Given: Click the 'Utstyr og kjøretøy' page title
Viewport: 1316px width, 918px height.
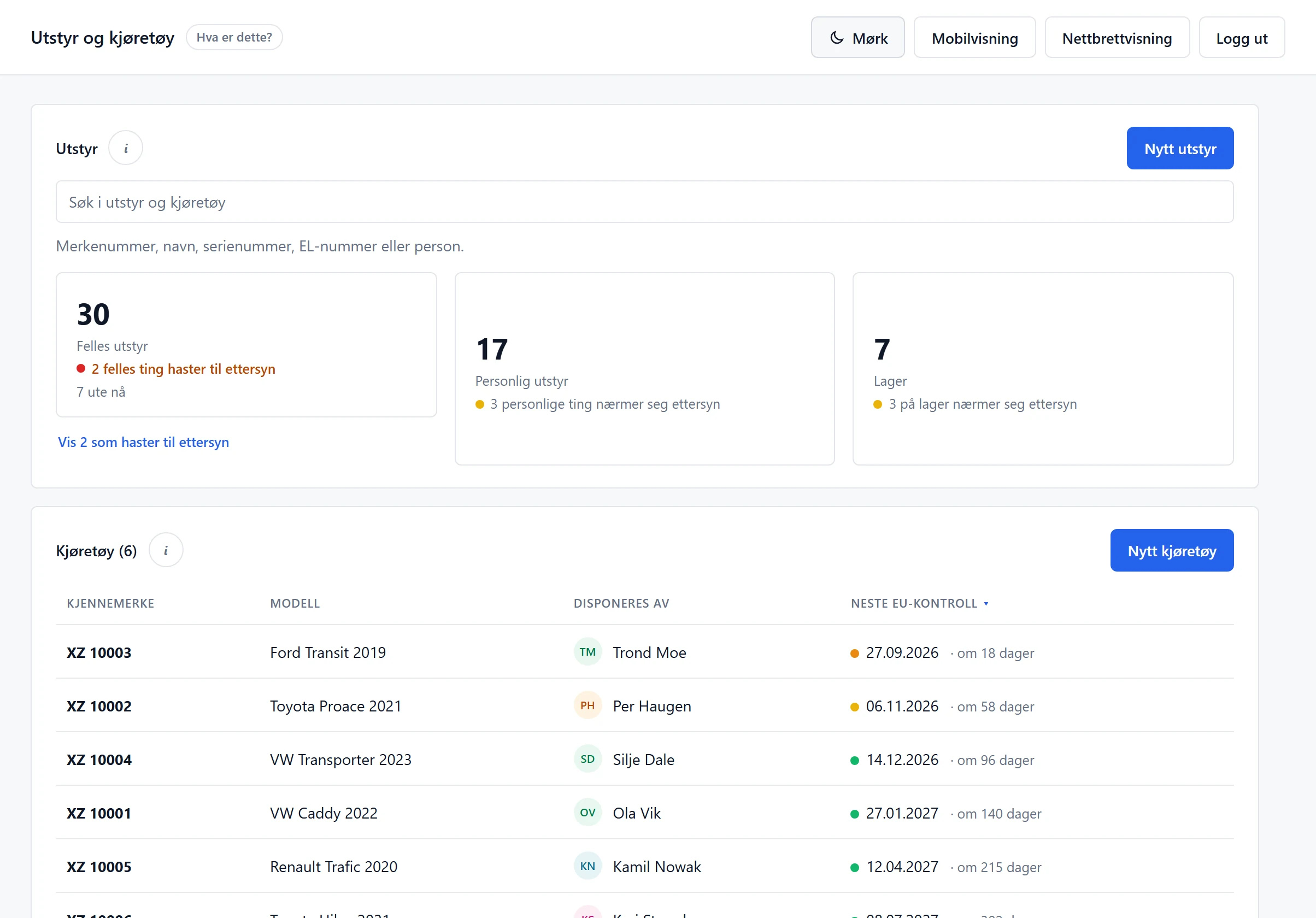Looking at the screenshot, I should (x=103, y=38).
